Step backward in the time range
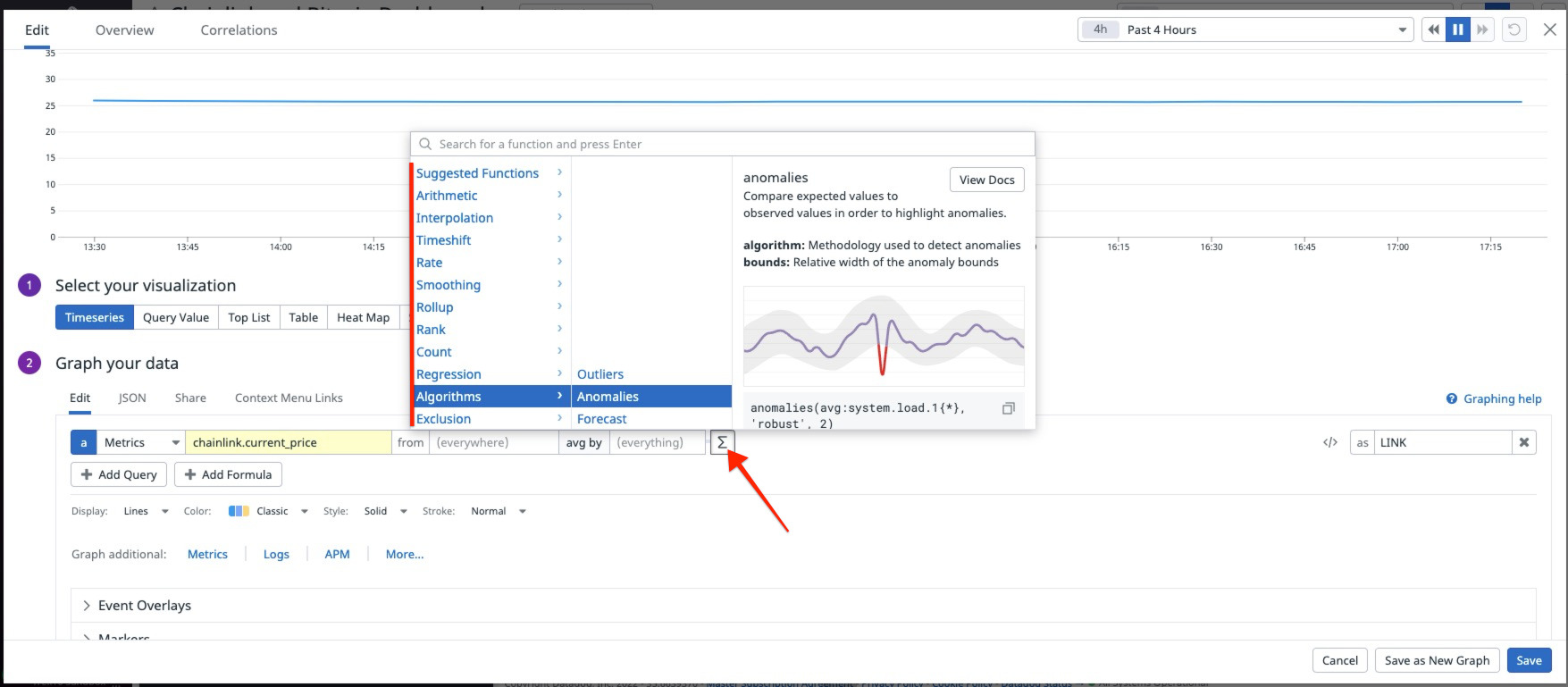Viewport: 1568px width, 687px height. pos(1433,29)
